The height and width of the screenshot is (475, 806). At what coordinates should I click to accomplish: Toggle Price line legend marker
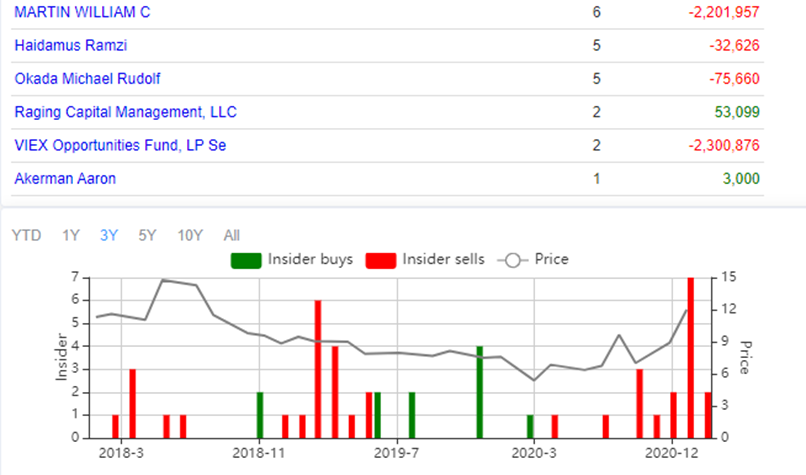coord(512,261)
